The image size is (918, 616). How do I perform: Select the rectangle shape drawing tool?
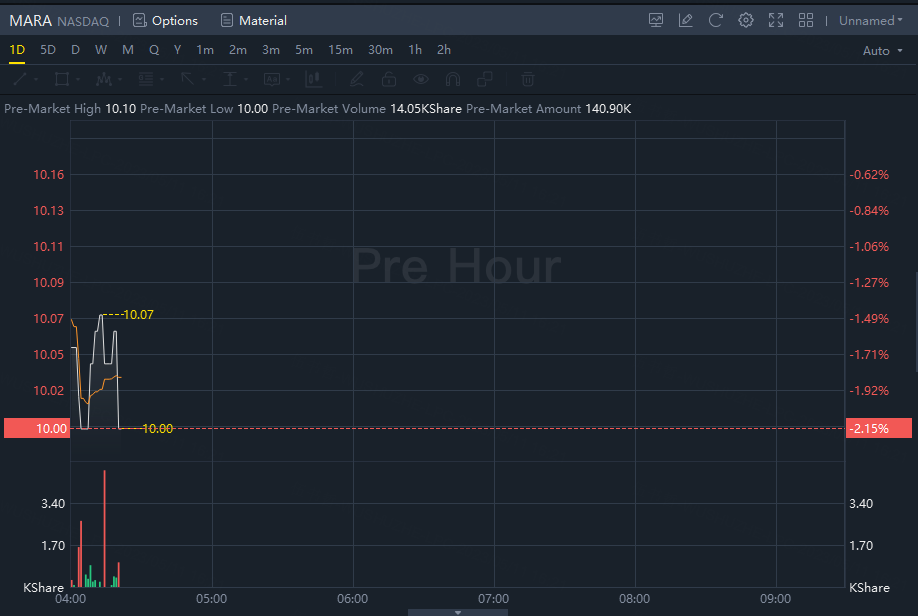[x=61, y=79]
